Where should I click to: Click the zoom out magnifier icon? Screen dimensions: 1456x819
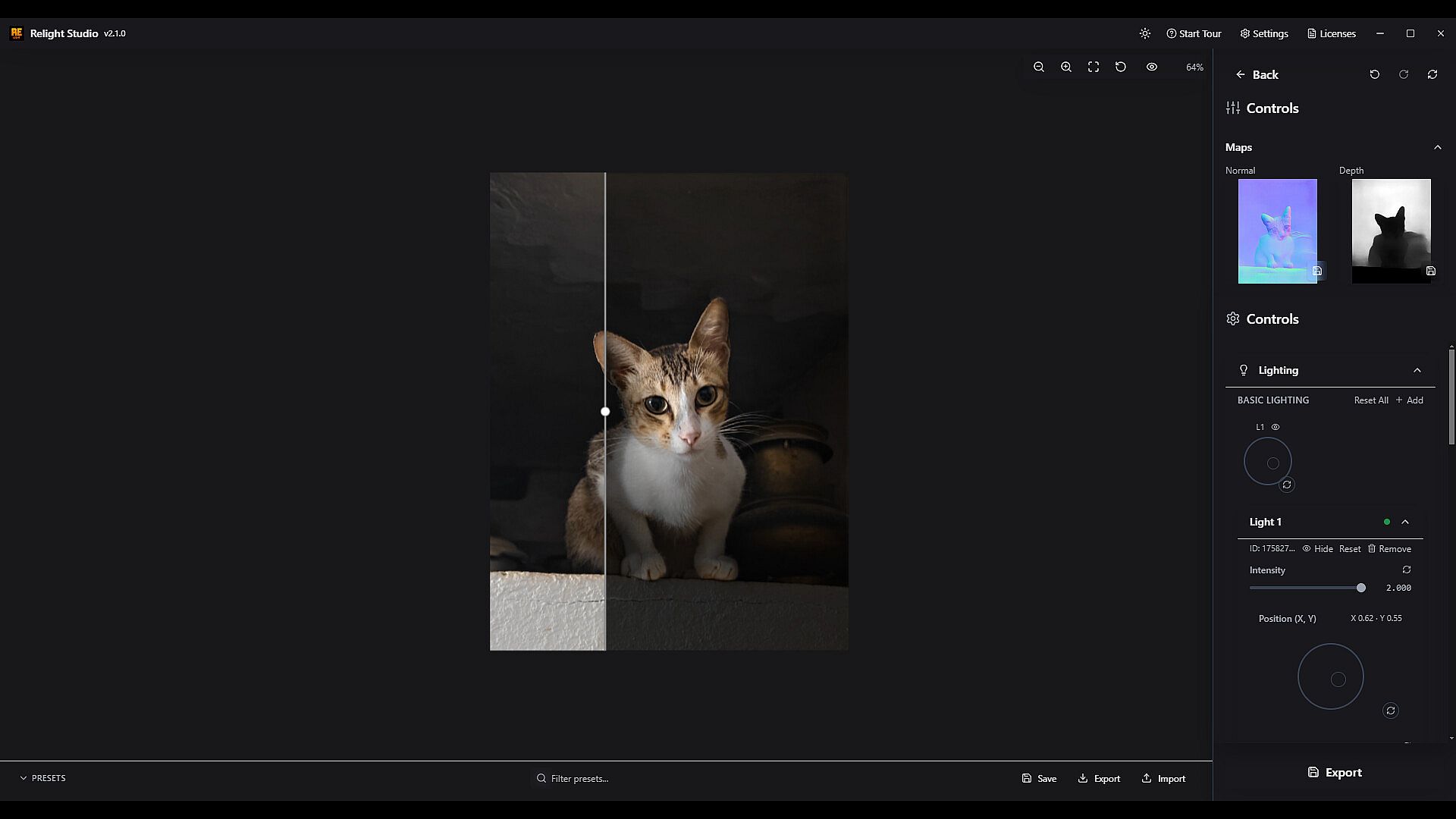click(1039, 67)
